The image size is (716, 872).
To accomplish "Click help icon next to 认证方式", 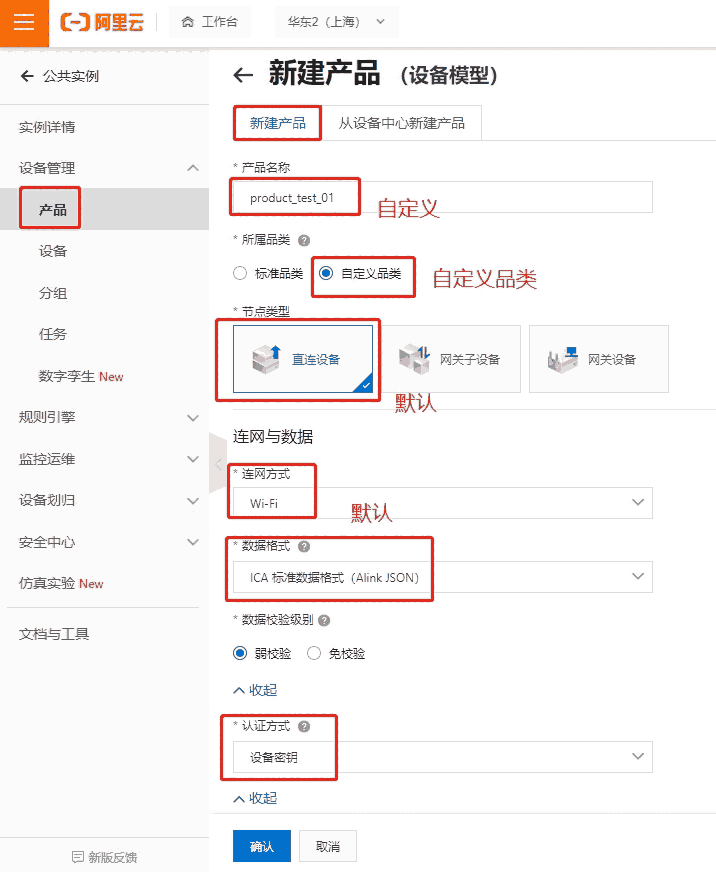I will pos(304,727).
